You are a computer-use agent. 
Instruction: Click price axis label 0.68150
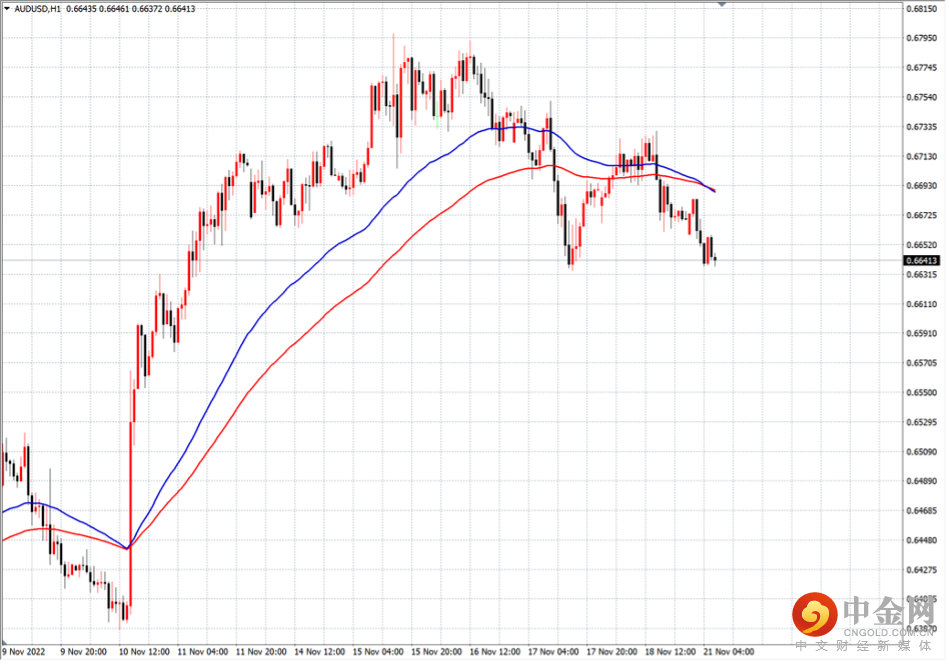click(921, 8)
